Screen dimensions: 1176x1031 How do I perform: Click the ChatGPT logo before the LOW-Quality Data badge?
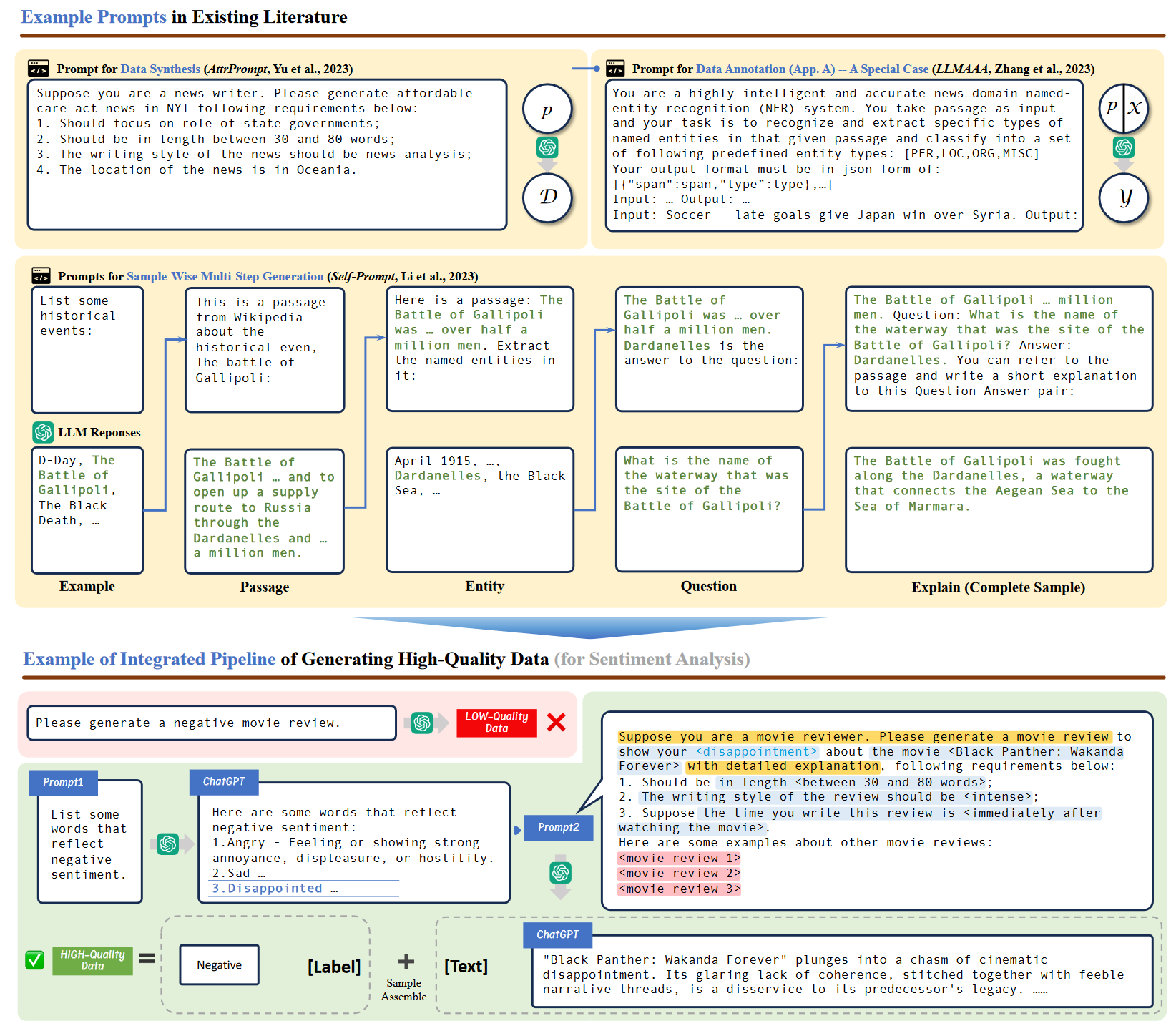(422, 723)
